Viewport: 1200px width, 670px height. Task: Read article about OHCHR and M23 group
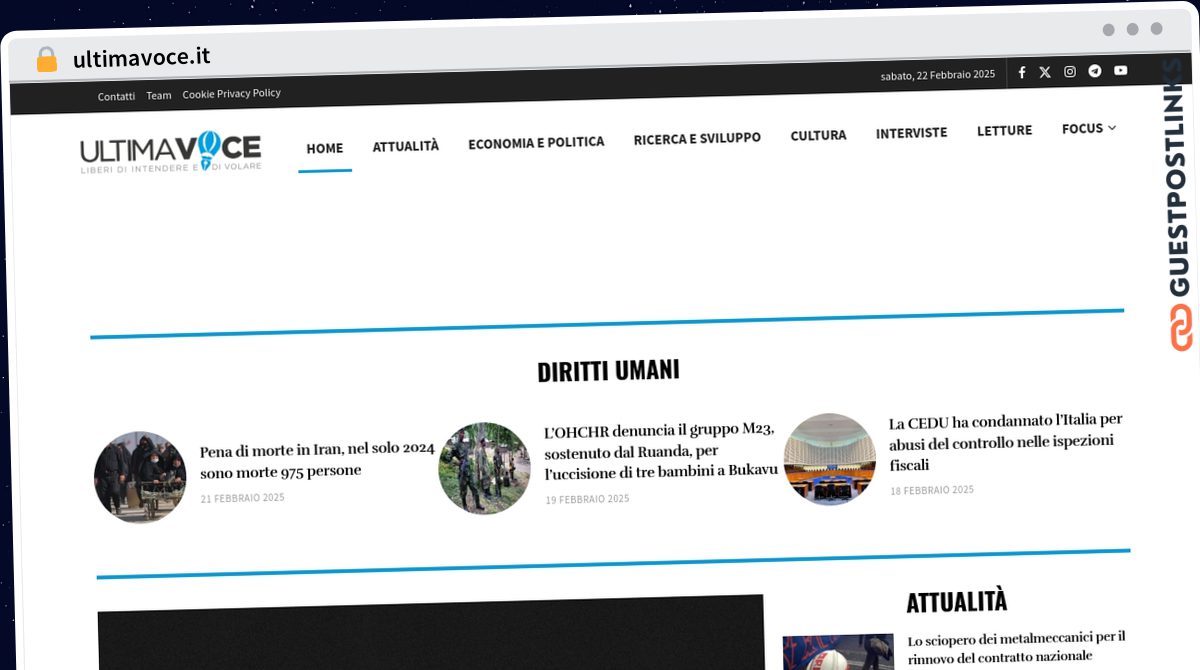[x=661, y=450]
